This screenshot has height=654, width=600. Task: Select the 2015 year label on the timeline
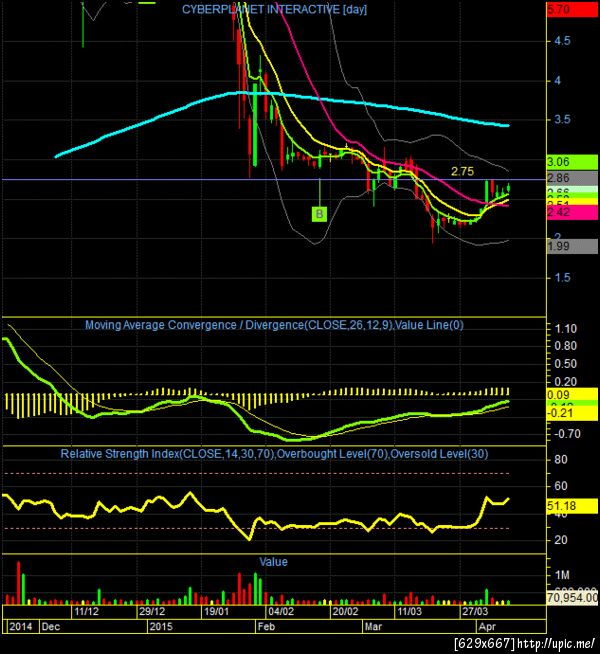point(161,626)
